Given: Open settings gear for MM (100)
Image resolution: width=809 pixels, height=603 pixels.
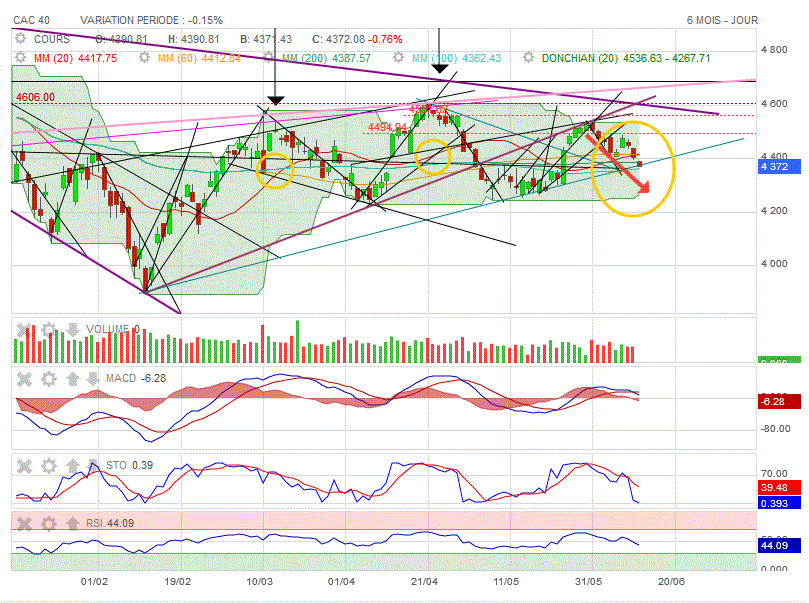Looking at the screenshot, I should click(398, 58).
